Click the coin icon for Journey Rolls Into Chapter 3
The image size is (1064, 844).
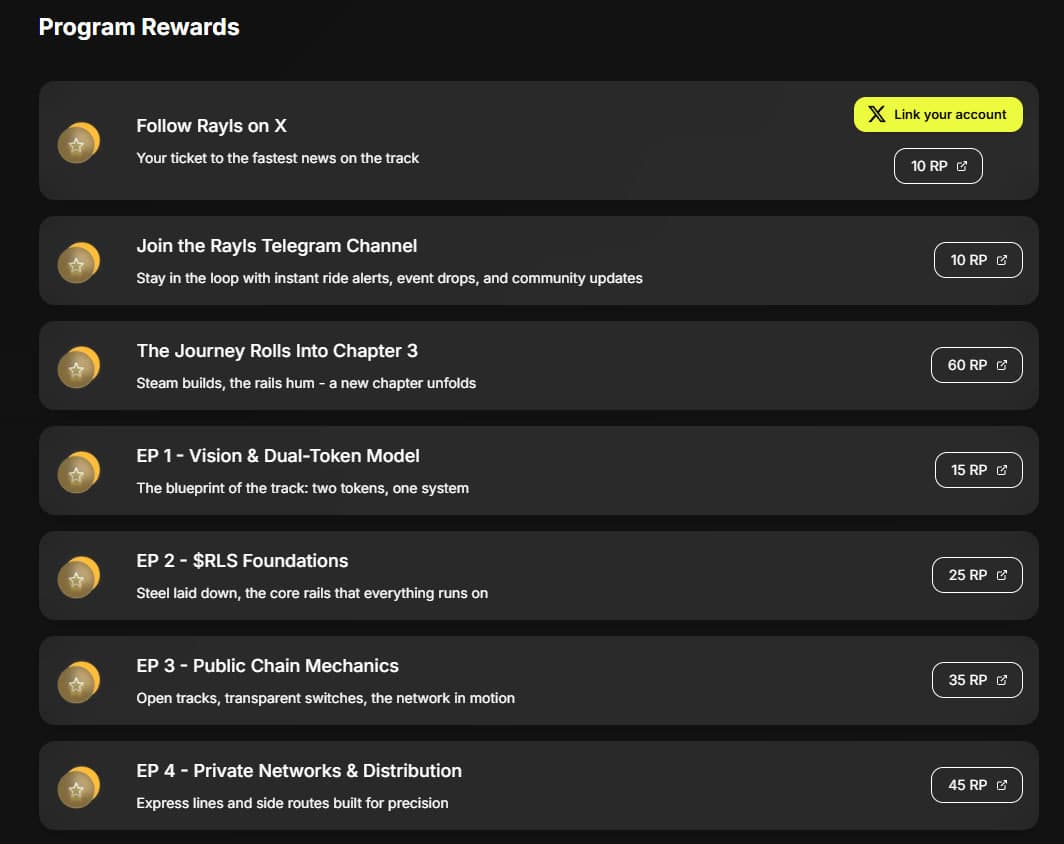tap(79, 368)
